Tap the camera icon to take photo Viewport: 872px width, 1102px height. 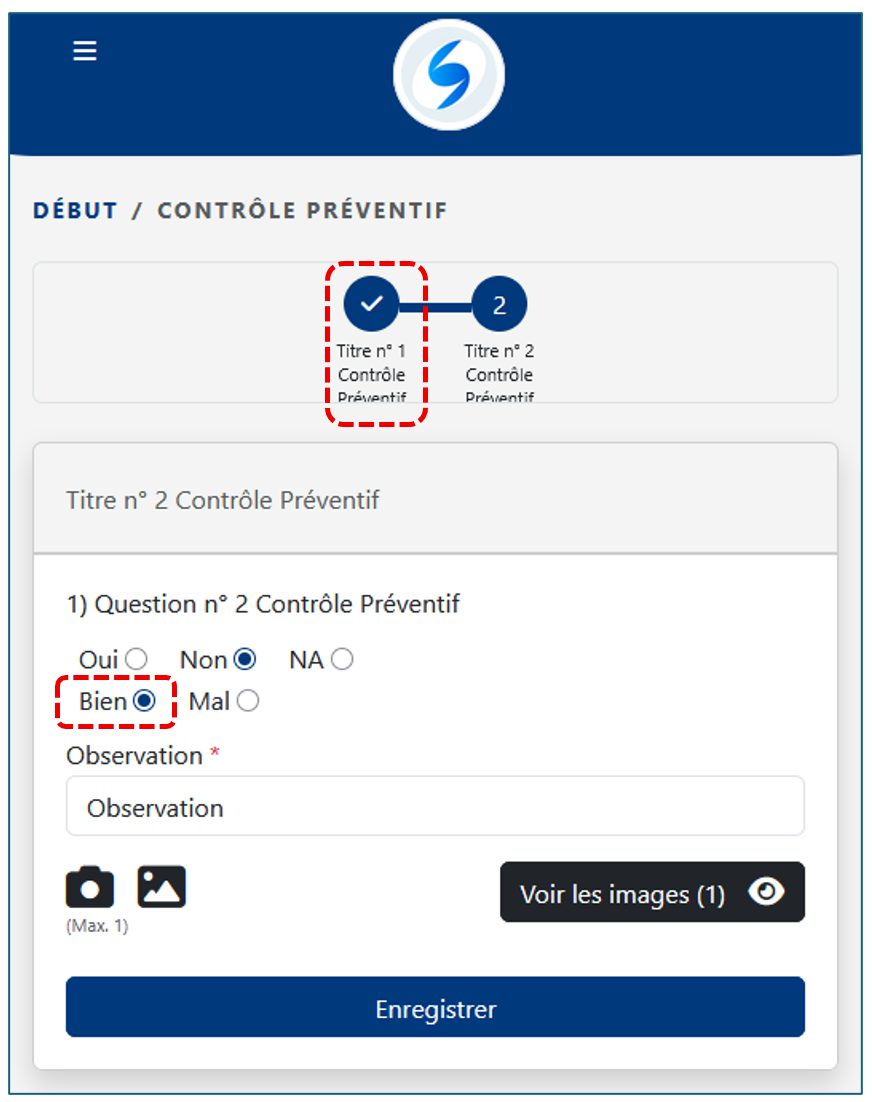click(90, 887)
